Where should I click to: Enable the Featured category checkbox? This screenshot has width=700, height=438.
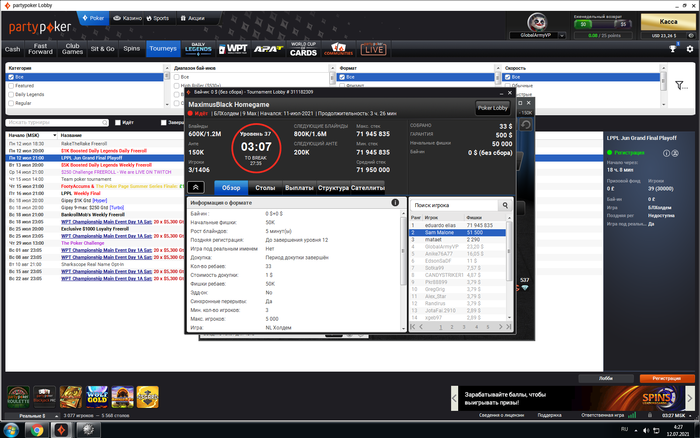point(11,86)
